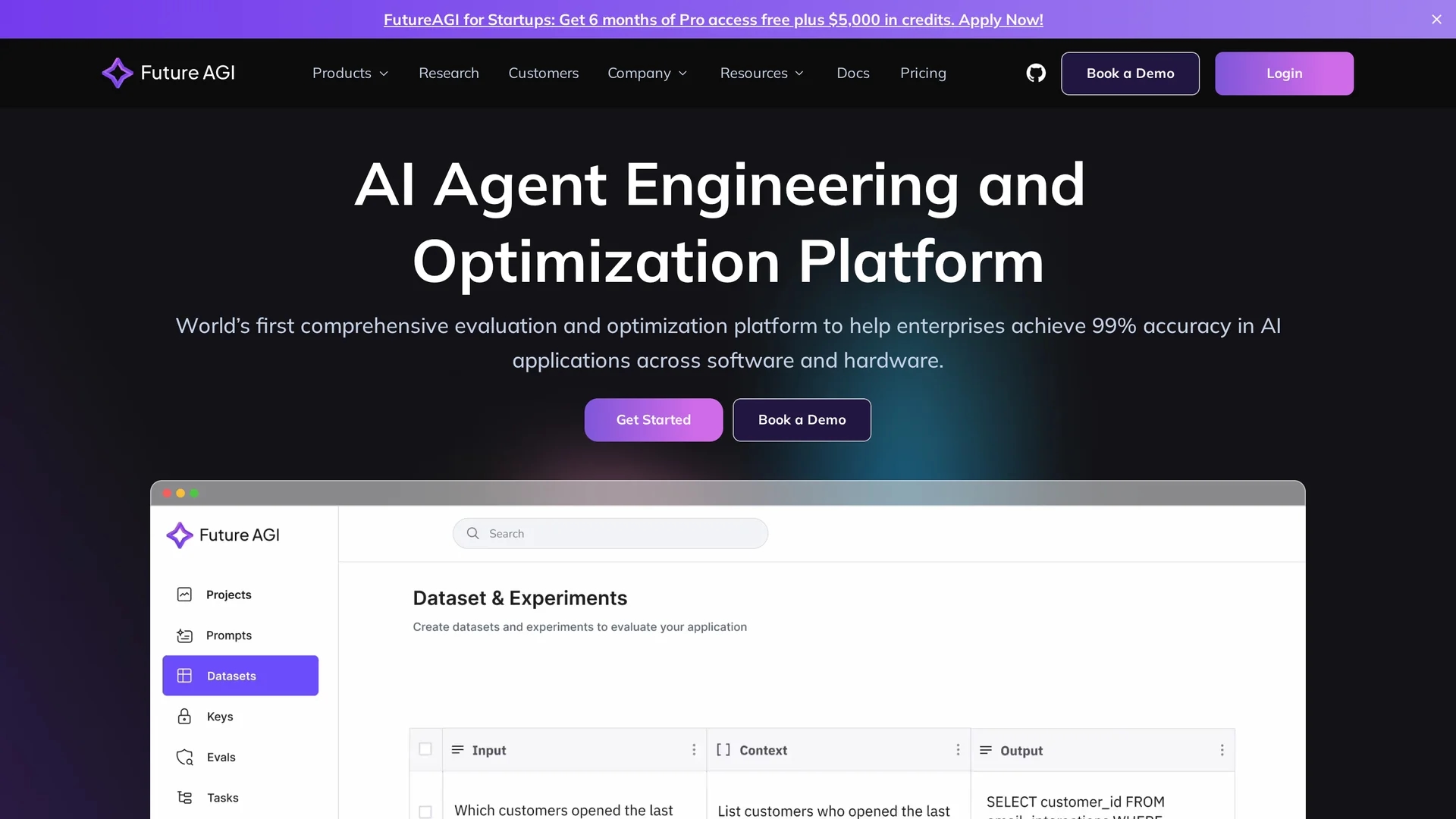Screen dimensions: 1456x819
Task: Open Output column options menu
Action: coord(1222,750)
